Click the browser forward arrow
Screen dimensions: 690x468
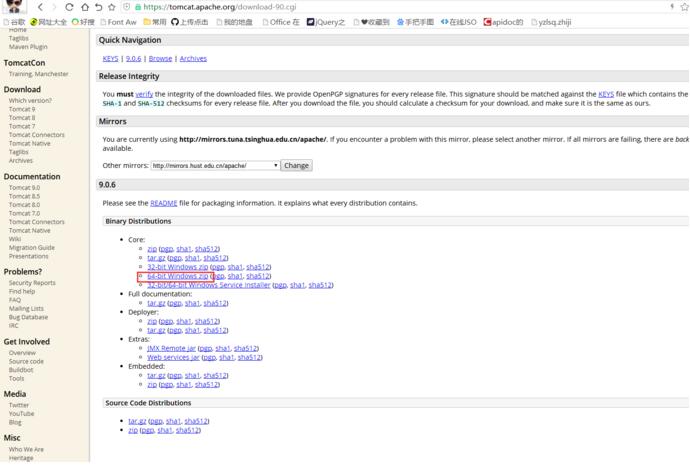pyautogui.click(x=55, y=7)
